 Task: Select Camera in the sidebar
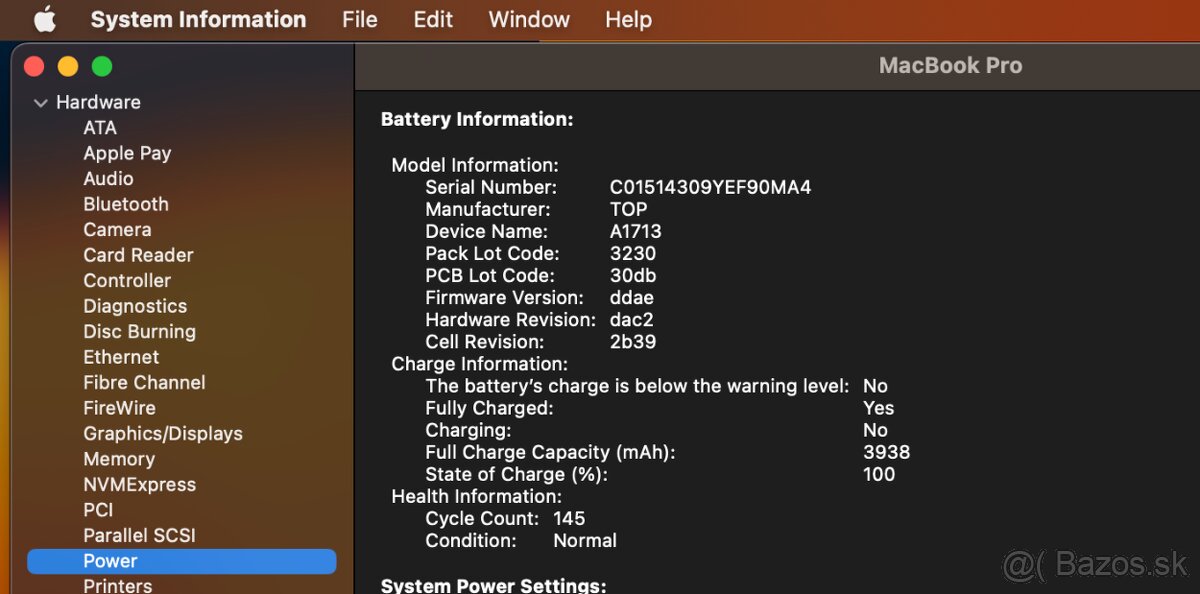pyautogui.click(x=118, y=229)
